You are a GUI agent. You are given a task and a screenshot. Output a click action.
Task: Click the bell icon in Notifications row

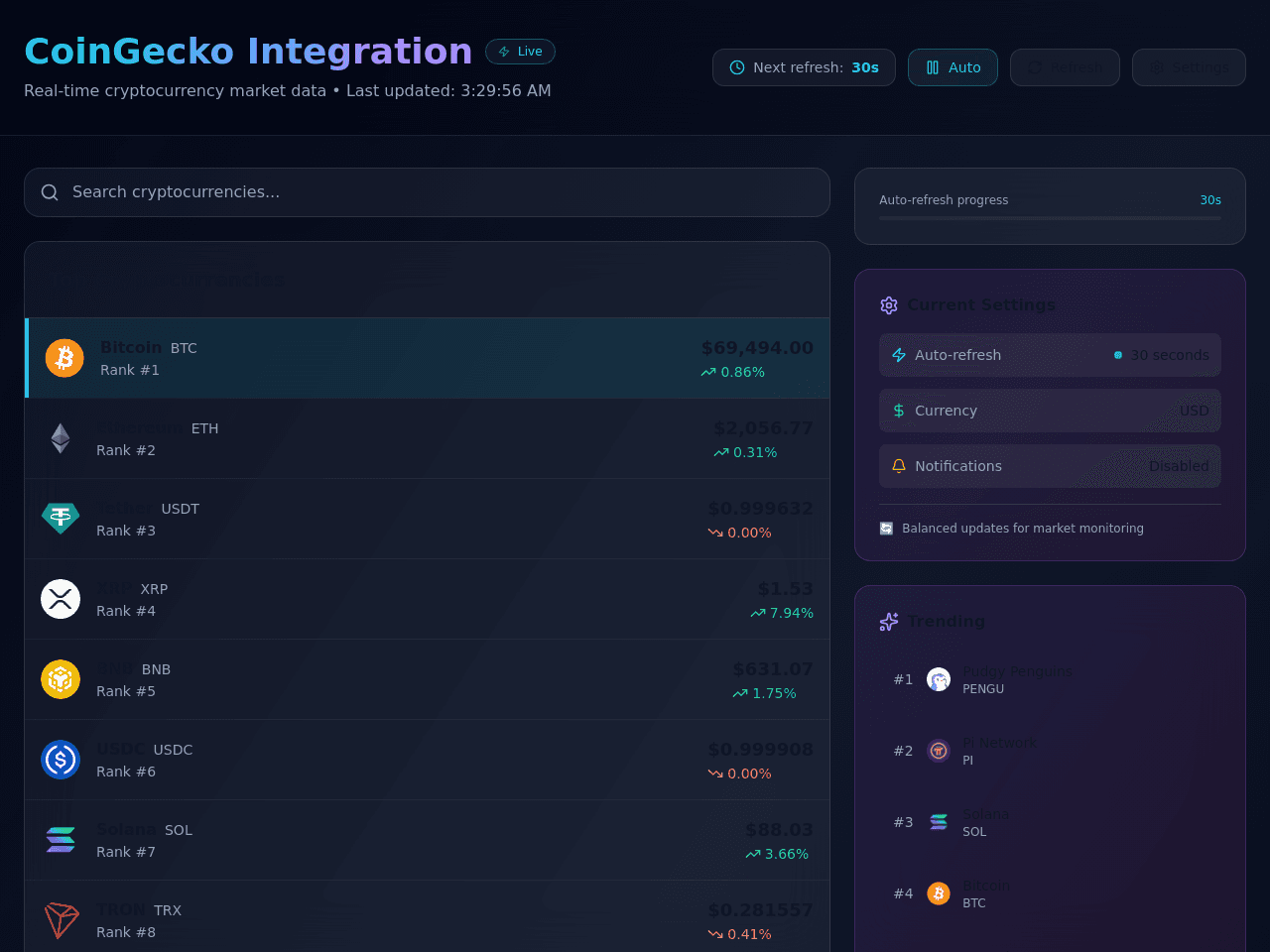click(x=899, y=466)
